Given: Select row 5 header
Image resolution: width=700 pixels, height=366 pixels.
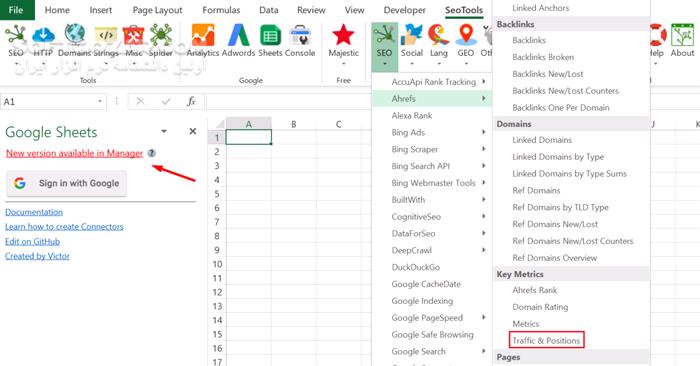Looking at the screenshot, I should [x=217, y=194].
